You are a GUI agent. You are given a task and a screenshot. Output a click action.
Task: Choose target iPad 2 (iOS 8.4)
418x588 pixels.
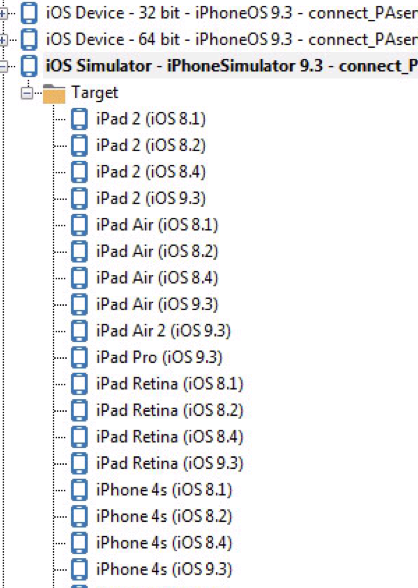tap(151, 172)
